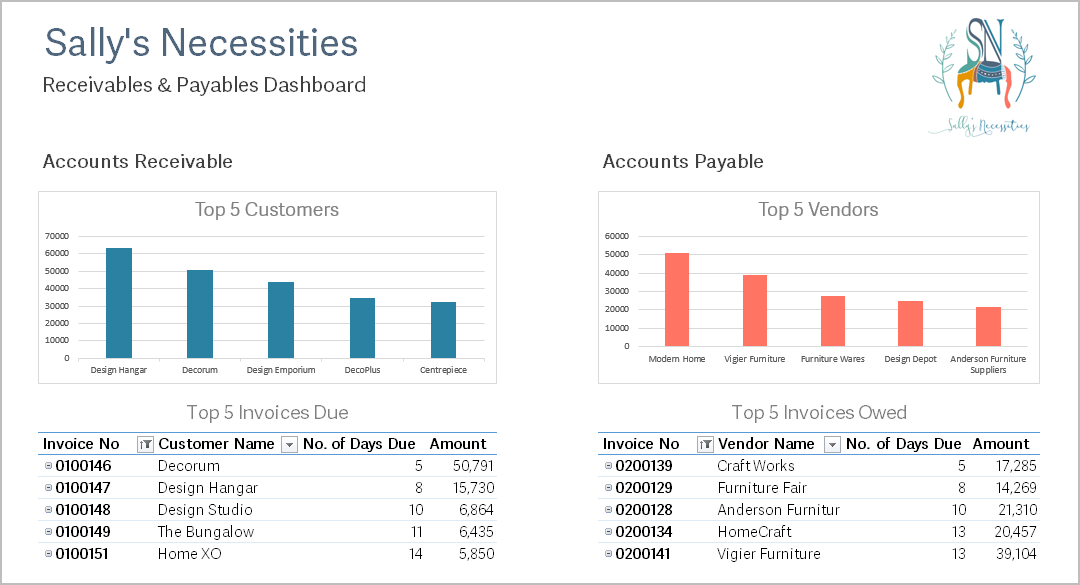Collapse invoice 0200139 row

608,466
